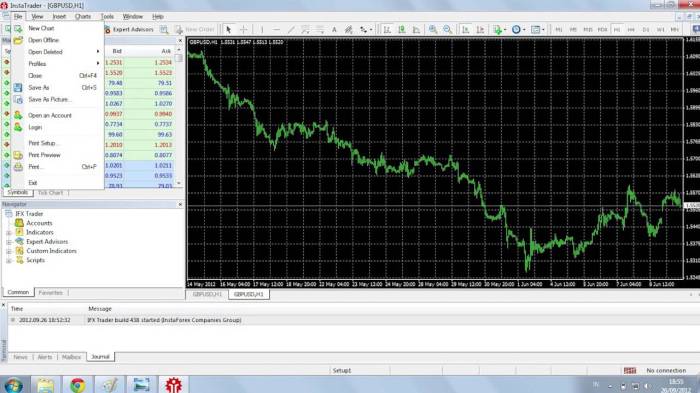Open the Window menu

pyautogui.click(x=133, y=17)
